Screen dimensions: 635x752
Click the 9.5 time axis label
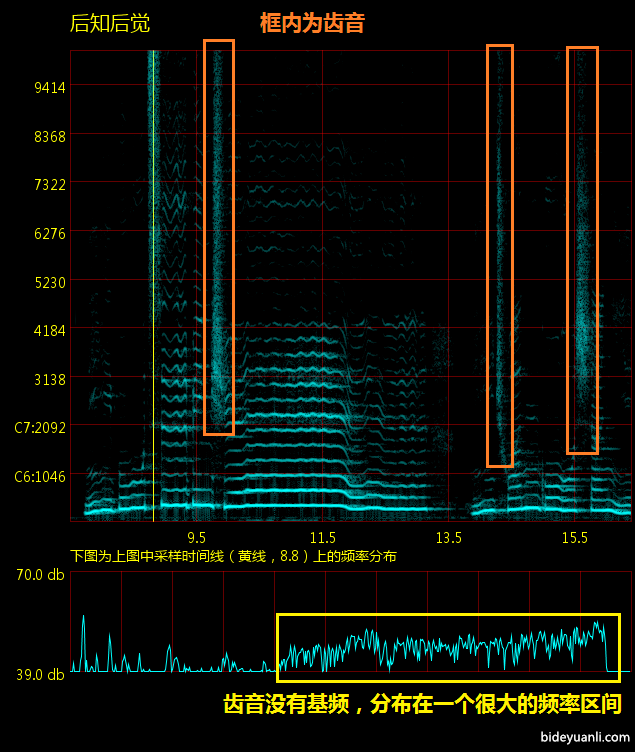point(196,538)
